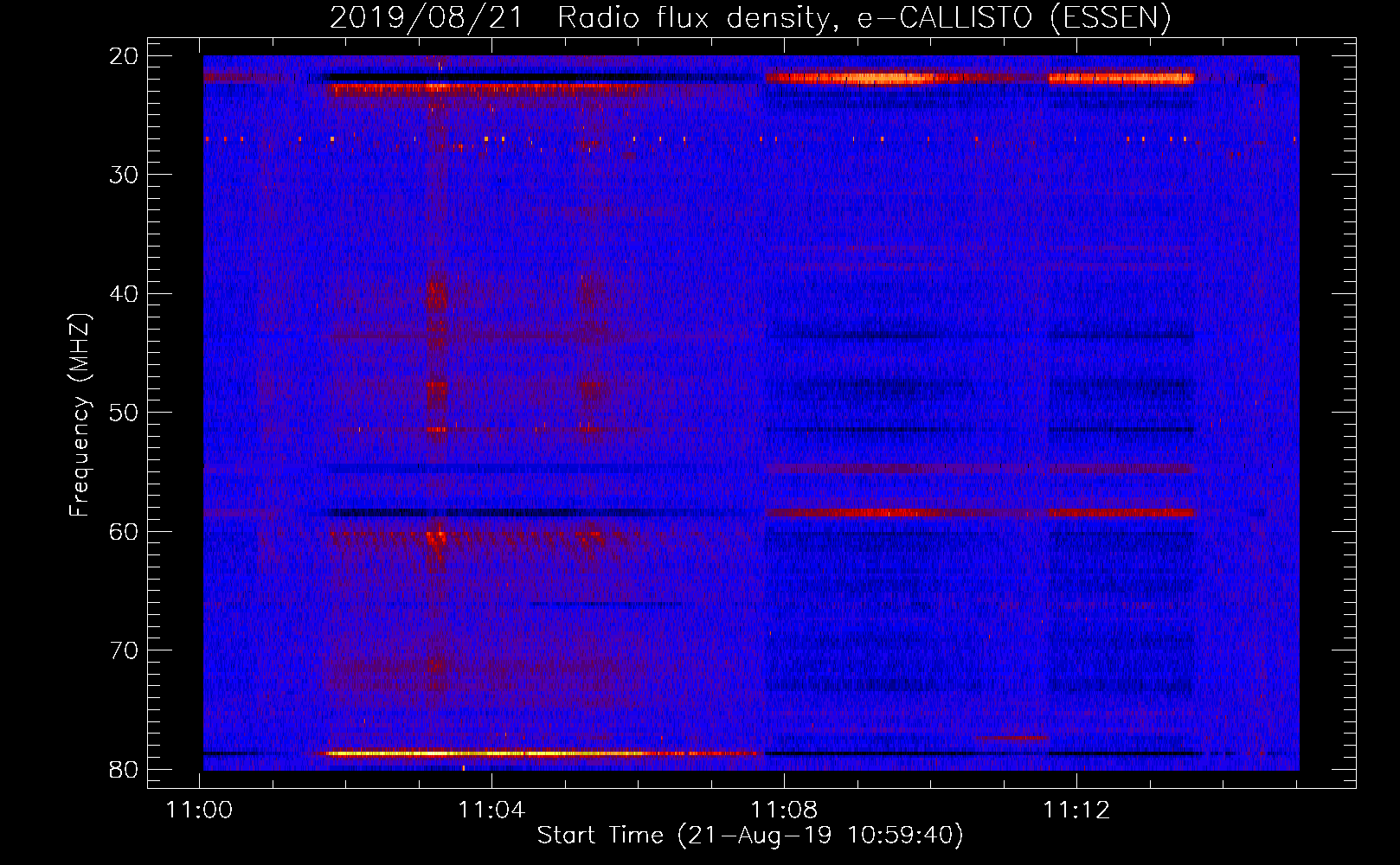
Task: Click the 30 MHz frequency tick label
Action: 125,175
